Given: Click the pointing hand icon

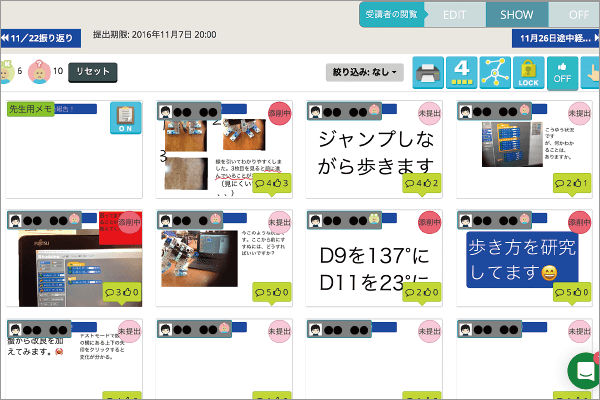Looking at the screenshot, I should [x=590, y=74].
